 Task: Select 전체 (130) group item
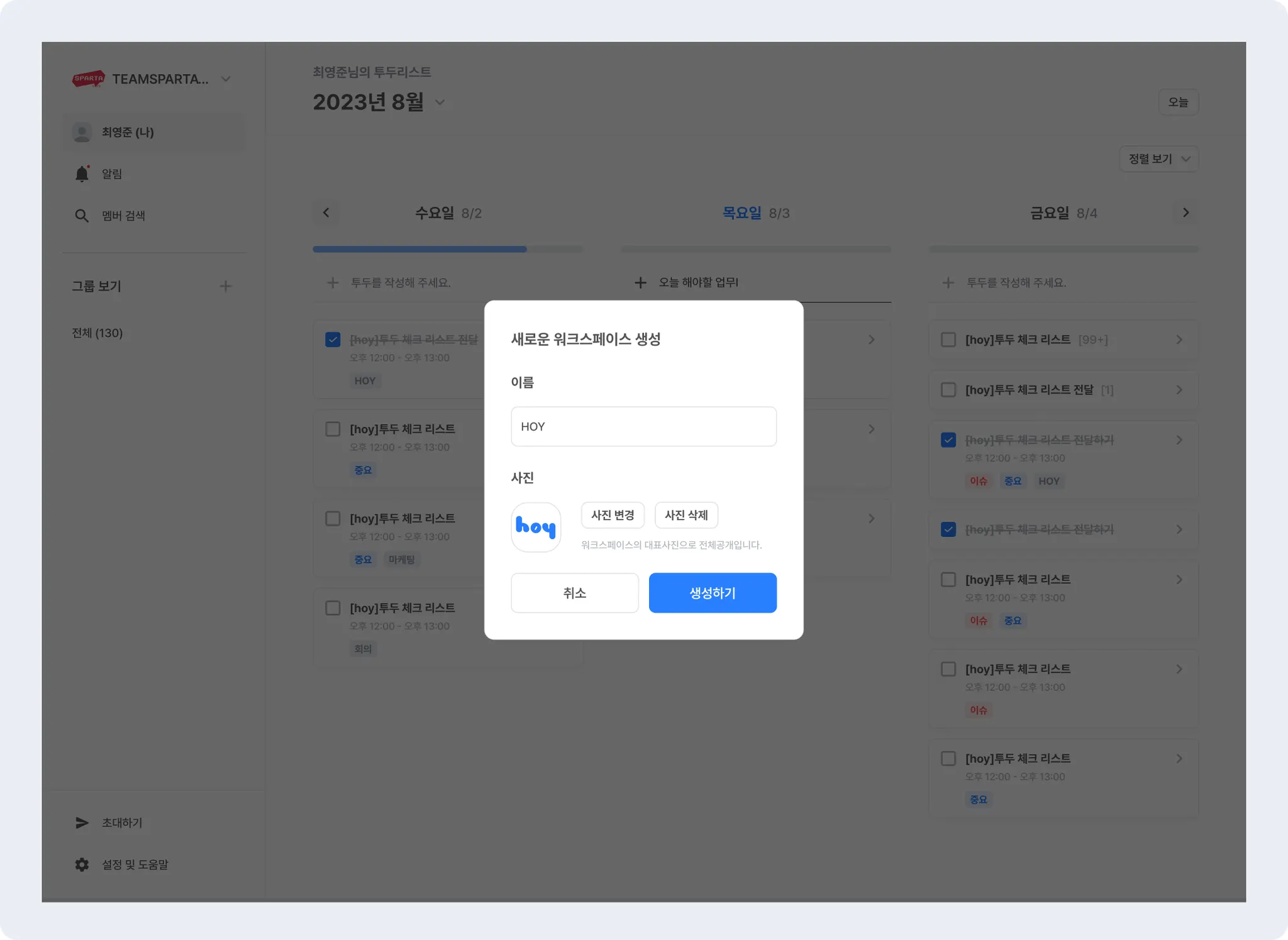coord(97,333)
